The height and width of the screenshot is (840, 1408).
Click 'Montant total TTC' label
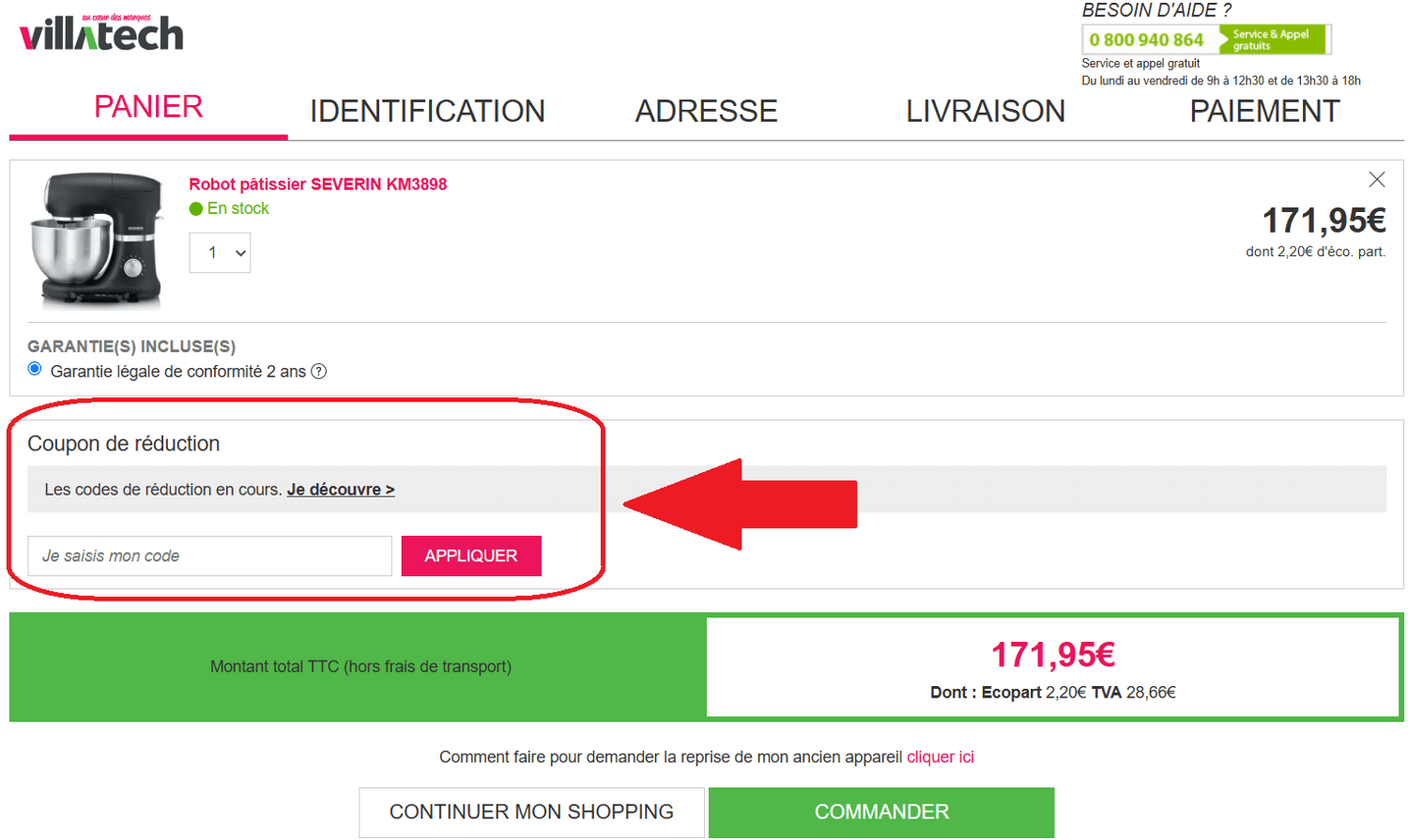[x=360, y=666]
